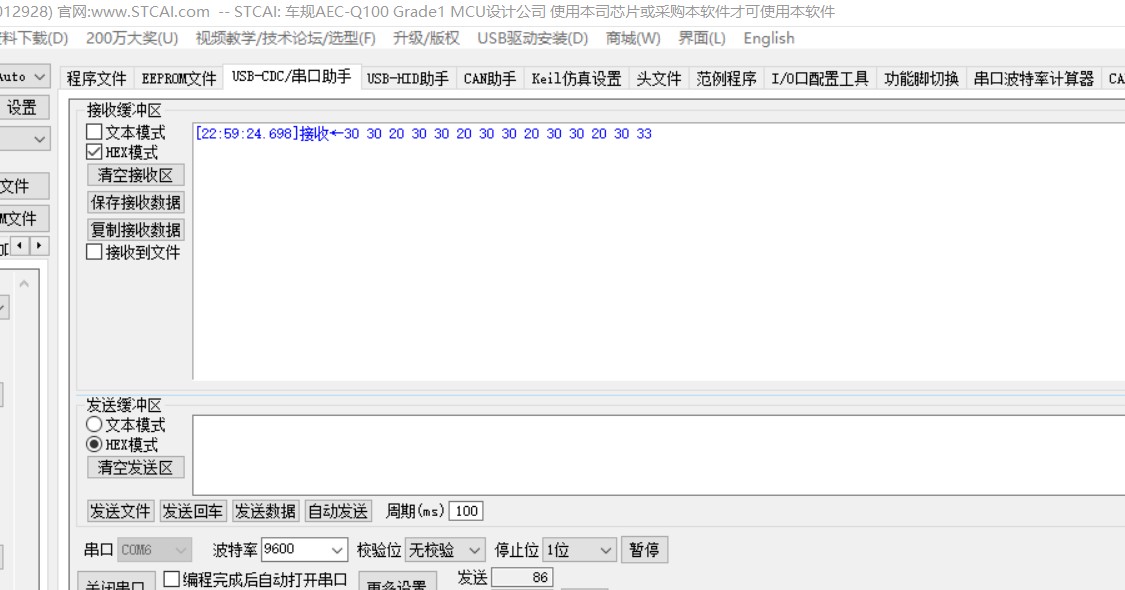Screen dimensions: 1125x590
Task: Click 发送文件 button
Action: (120, 511)
